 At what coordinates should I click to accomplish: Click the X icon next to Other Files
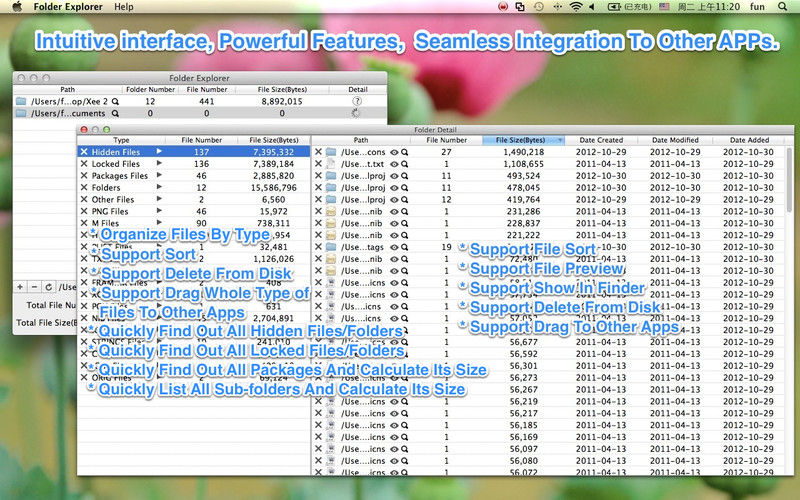84,199
